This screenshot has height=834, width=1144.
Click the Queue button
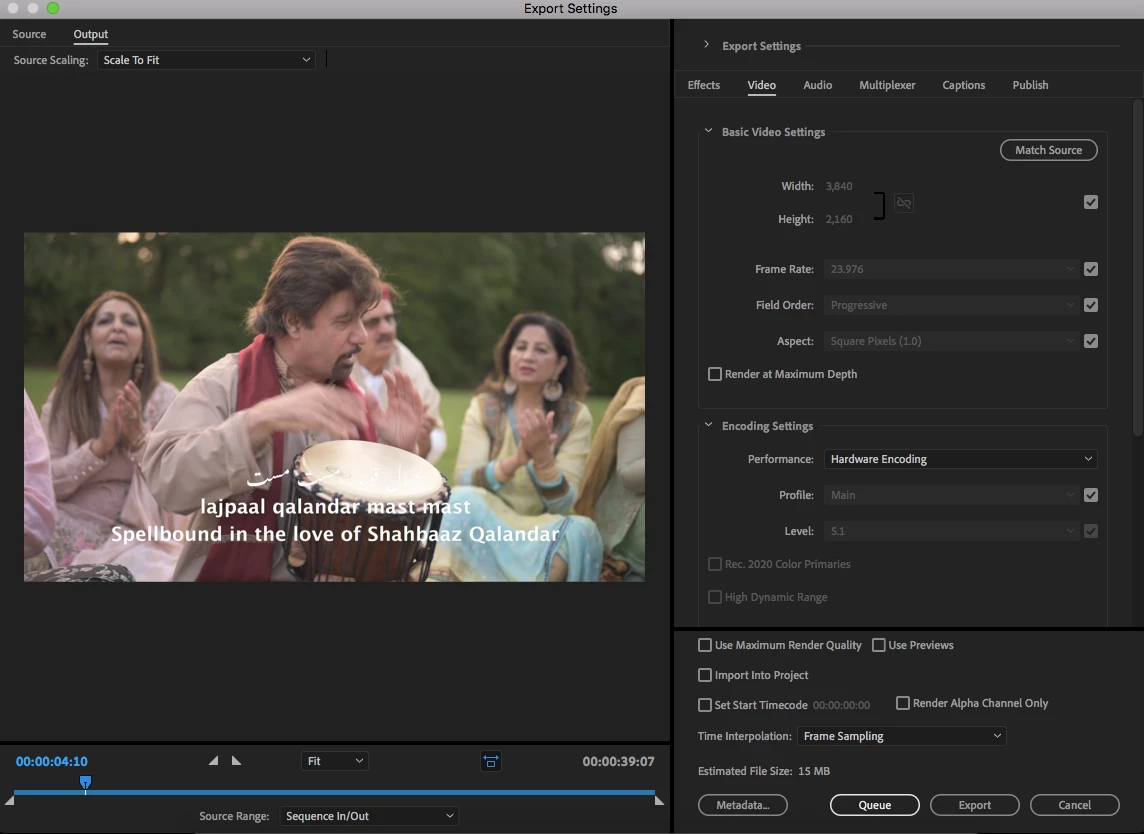(874, 805)
